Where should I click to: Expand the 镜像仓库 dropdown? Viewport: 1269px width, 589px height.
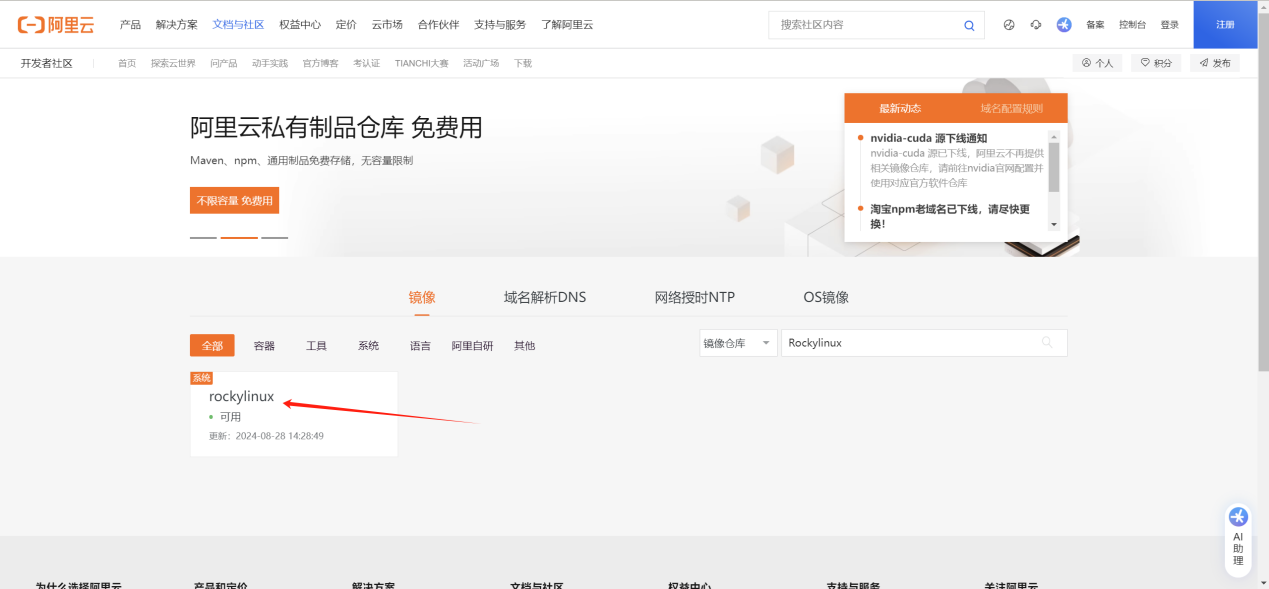coord(738,343)
